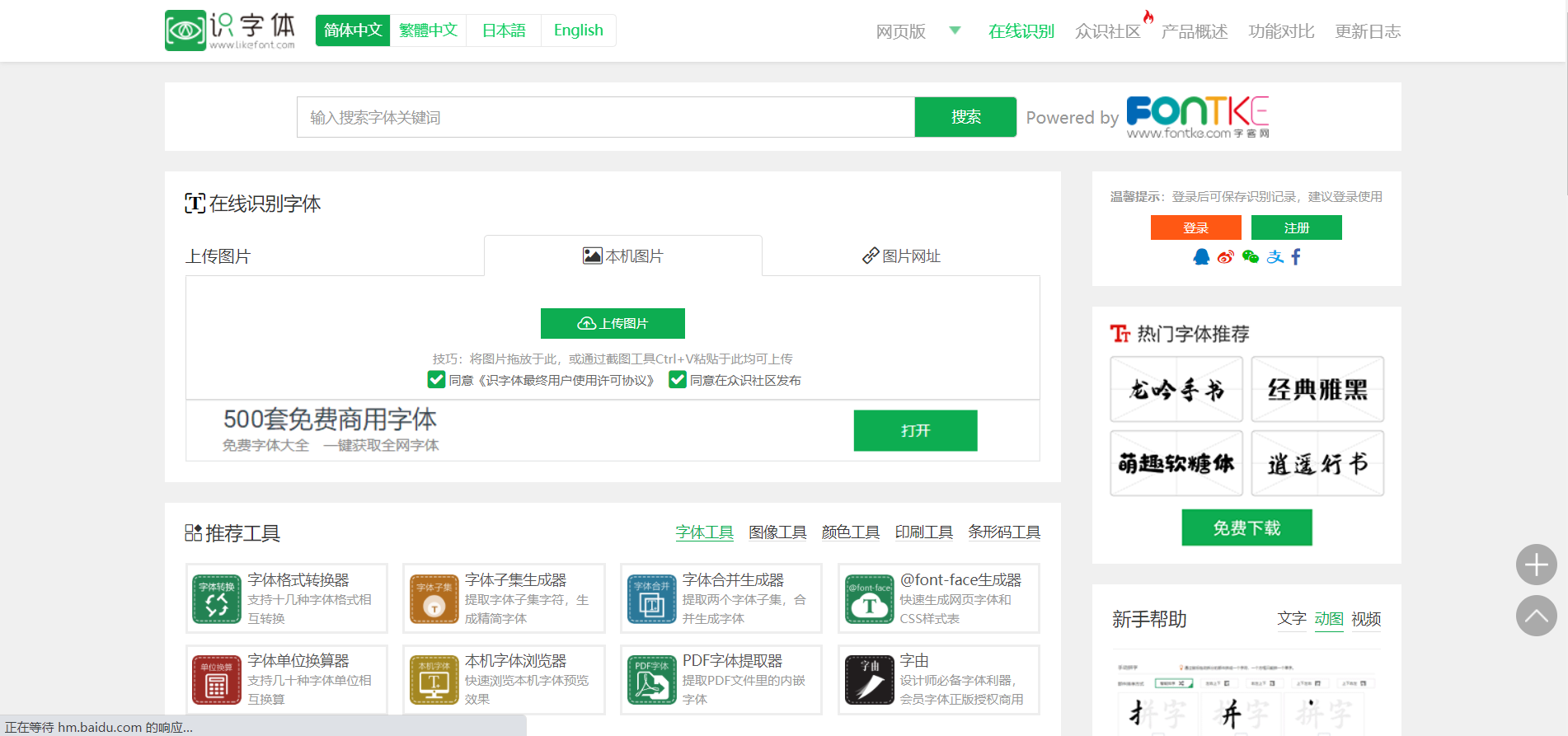The image size is (1568, 736).
Task: Select 繁體中文 language tab
Action: 428,30
